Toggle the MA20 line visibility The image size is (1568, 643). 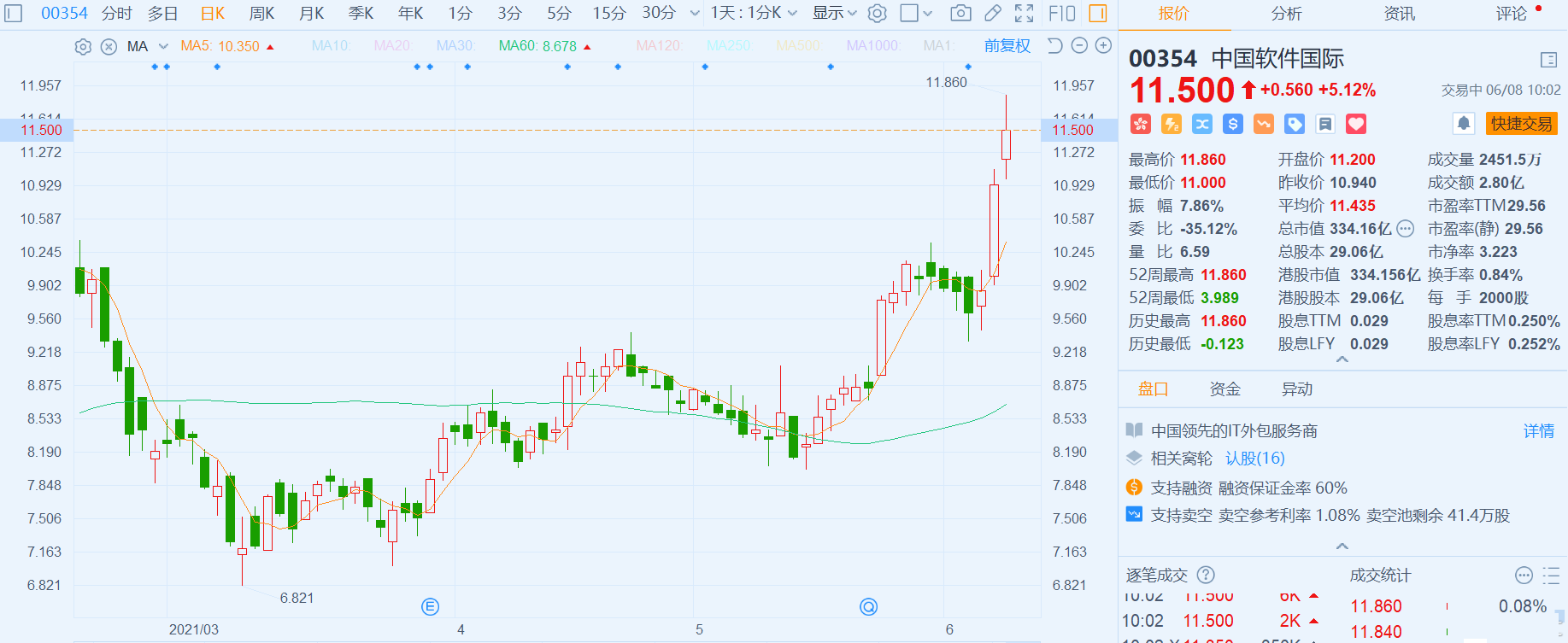[x=393, y=46]
